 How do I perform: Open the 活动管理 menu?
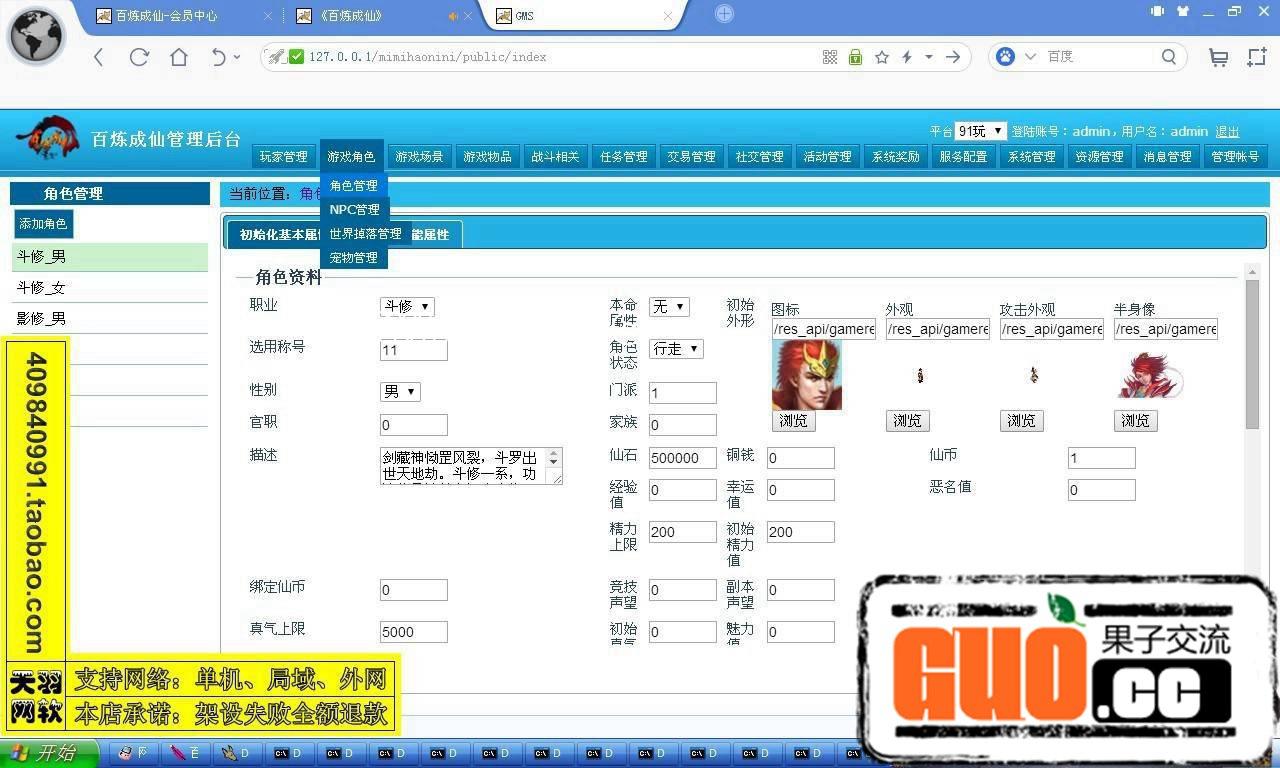(827, 157)
